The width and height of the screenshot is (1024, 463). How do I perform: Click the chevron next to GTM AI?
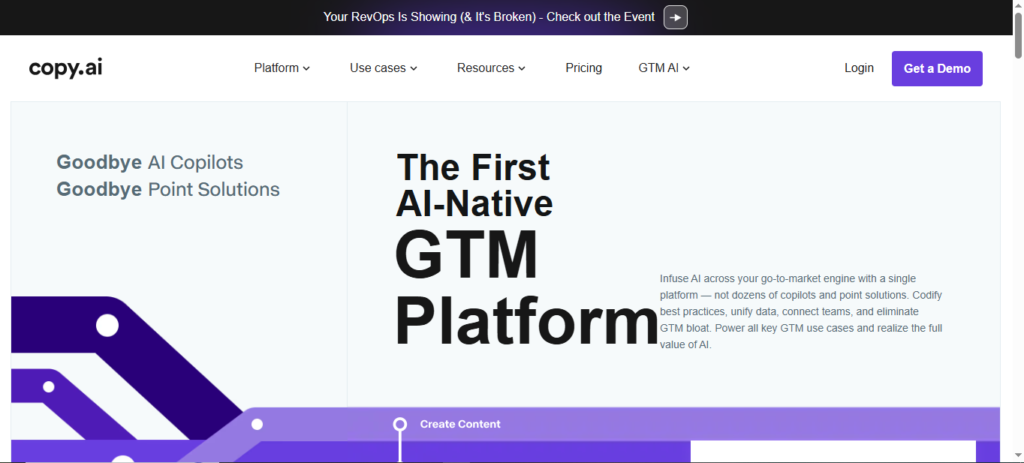click(687, 69)
